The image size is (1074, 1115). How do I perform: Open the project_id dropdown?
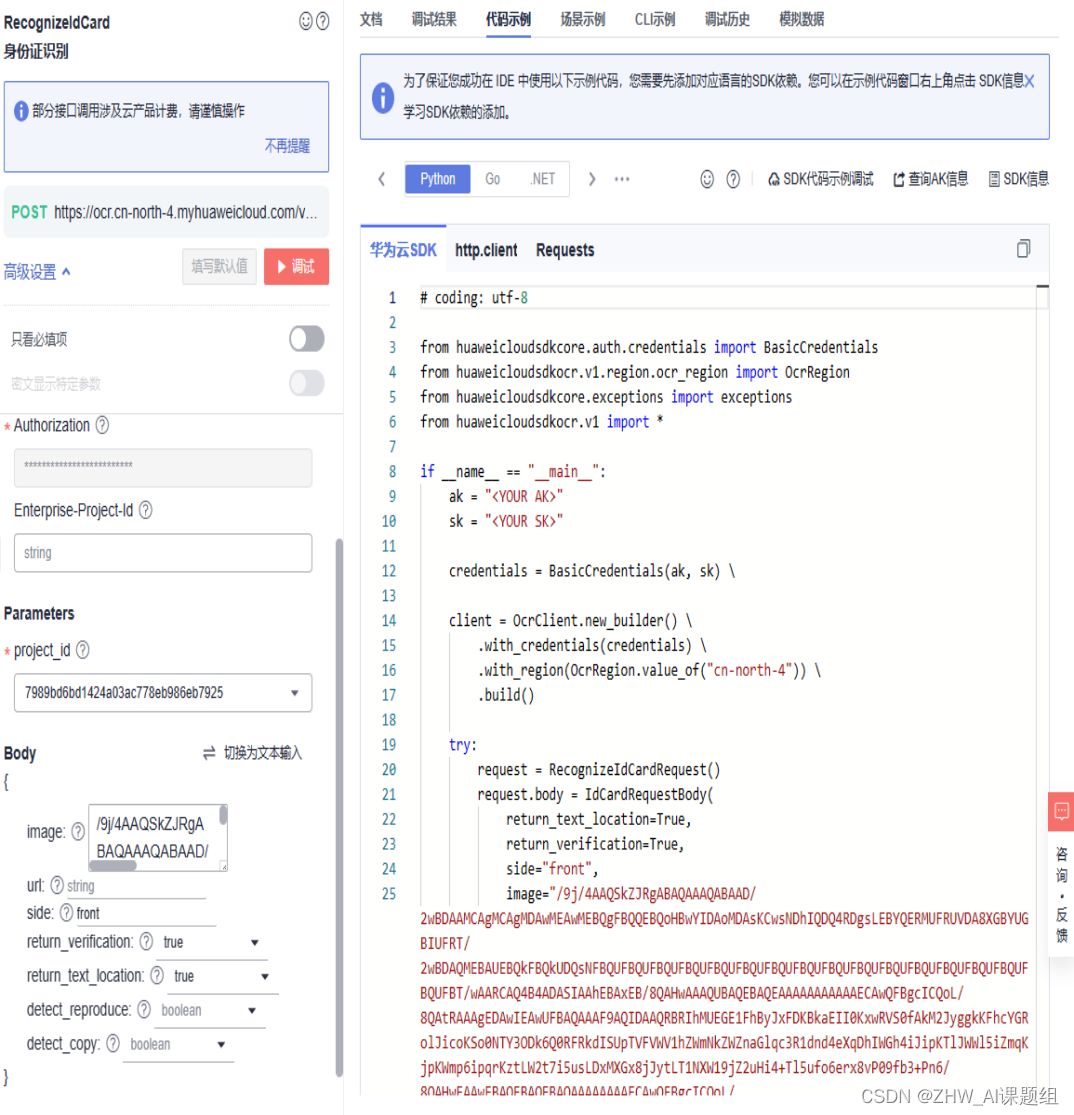point(163,693)
